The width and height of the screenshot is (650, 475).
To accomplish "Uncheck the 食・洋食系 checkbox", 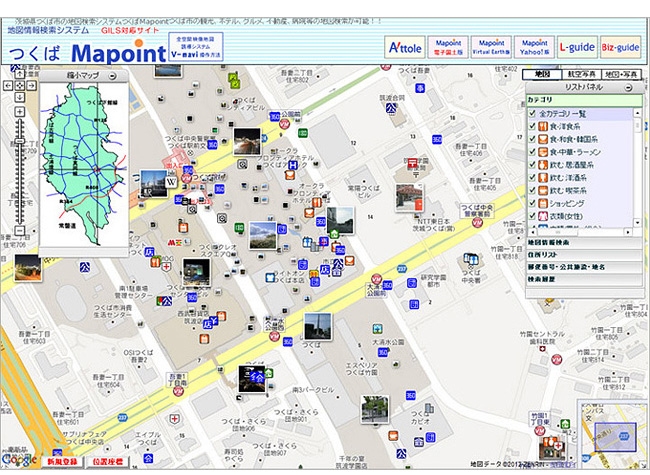I will click(x=532, y=126).
